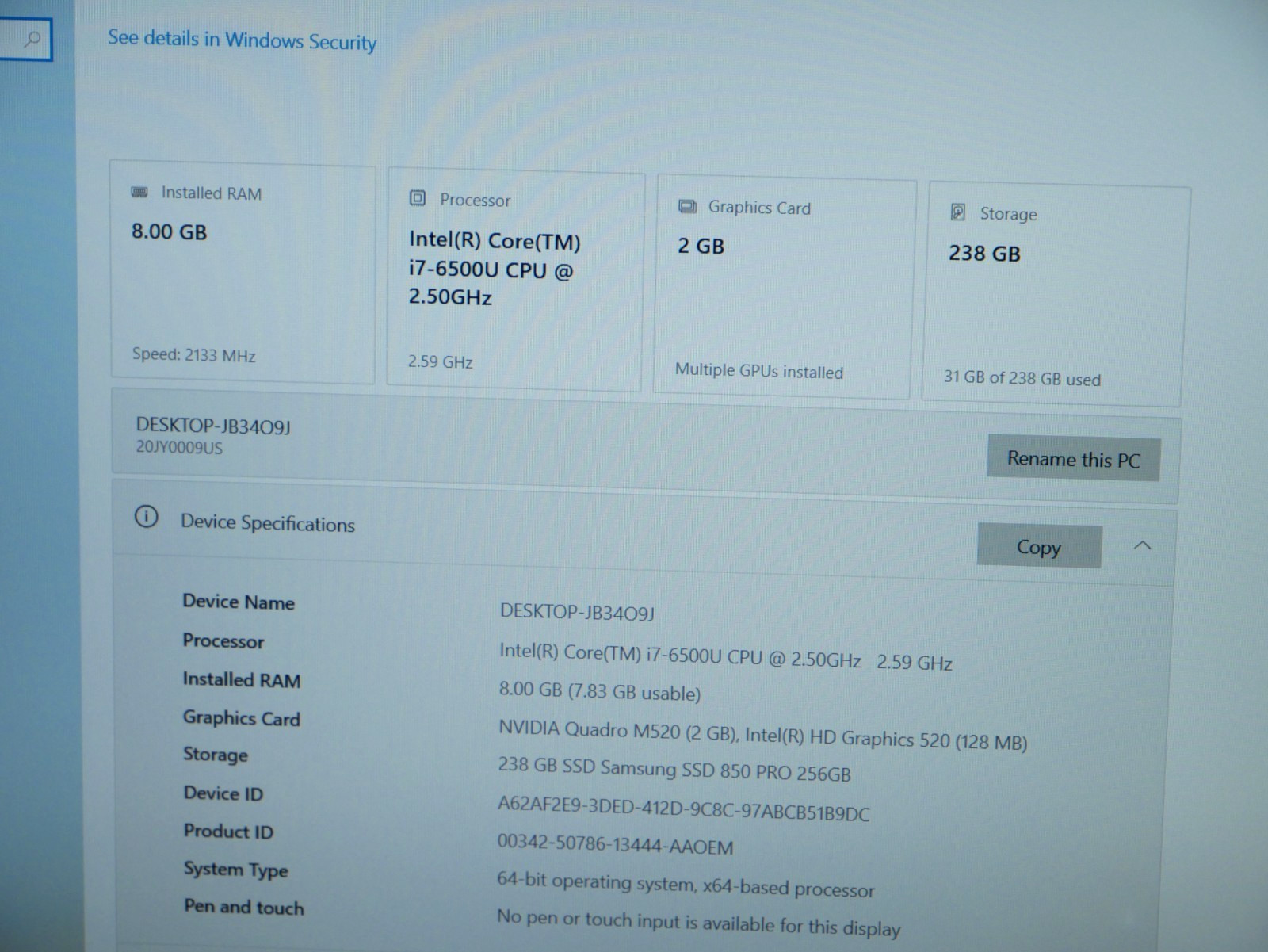The width and height of the screenshot is (1268, 952).
Task: Select NVIDIA Quadro M520 graphics entry
Action: [762, 735]
